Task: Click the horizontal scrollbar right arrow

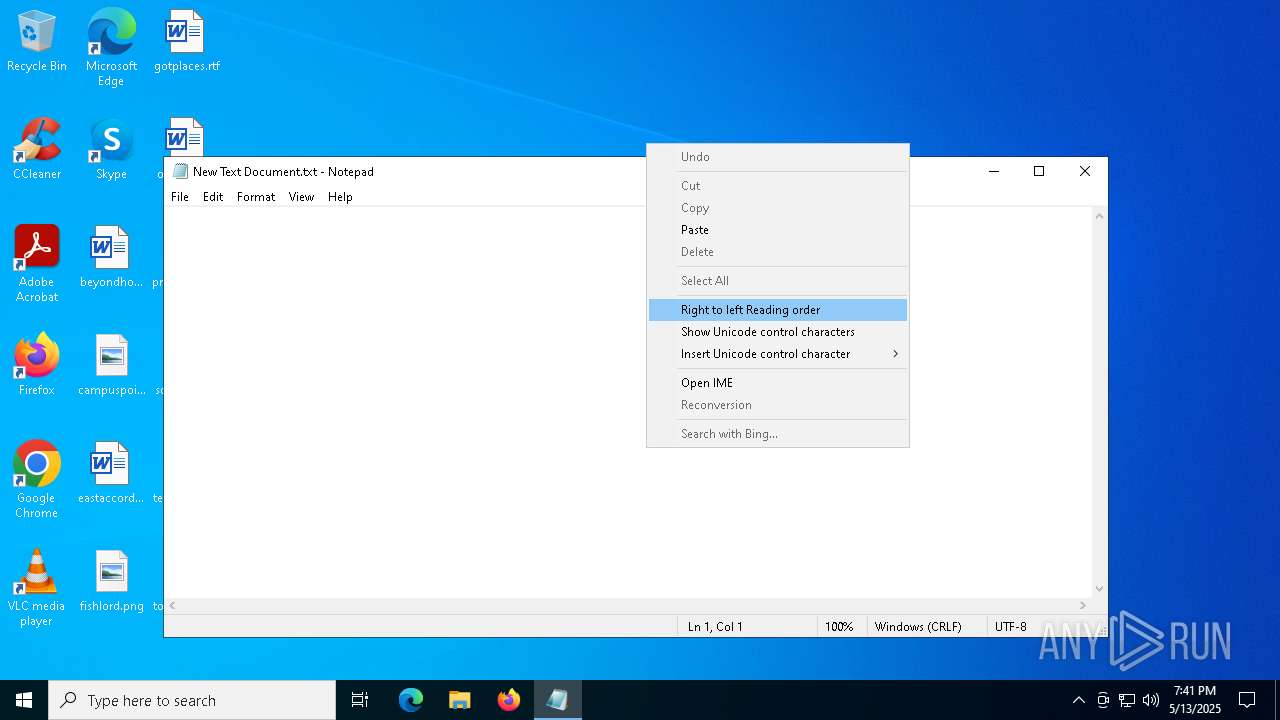Action: click(1082, 606)
